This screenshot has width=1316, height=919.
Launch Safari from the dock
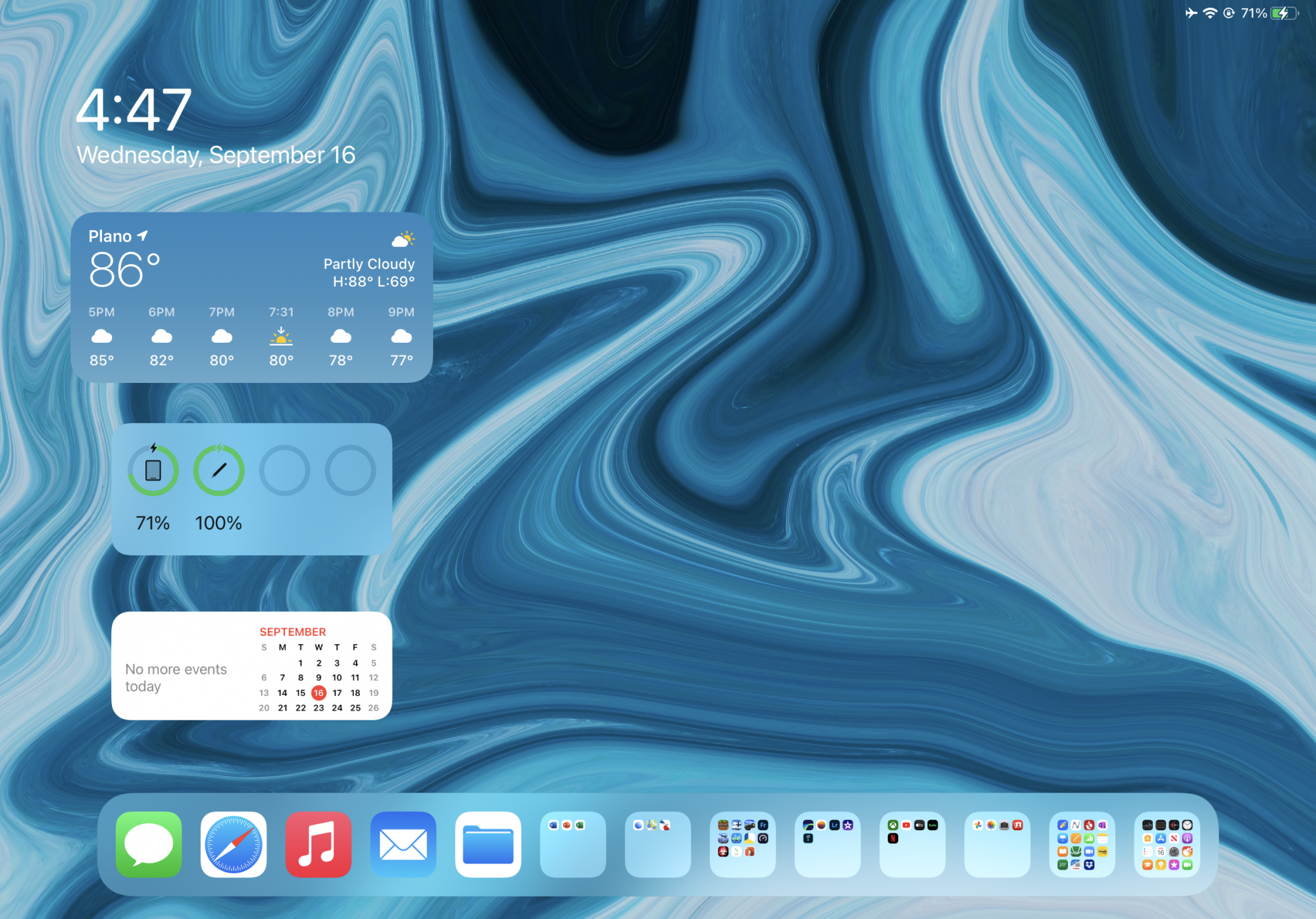[x=234, y=844]
